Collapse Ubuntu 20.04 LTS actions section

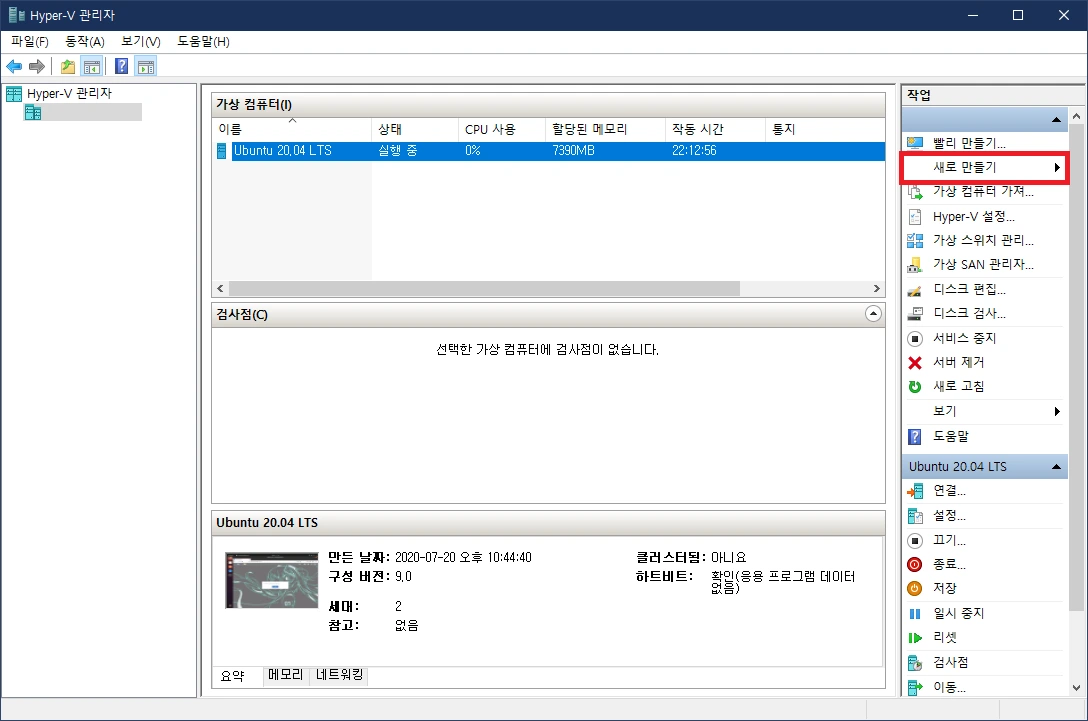pyautogui.click(x=1056, y=467)
